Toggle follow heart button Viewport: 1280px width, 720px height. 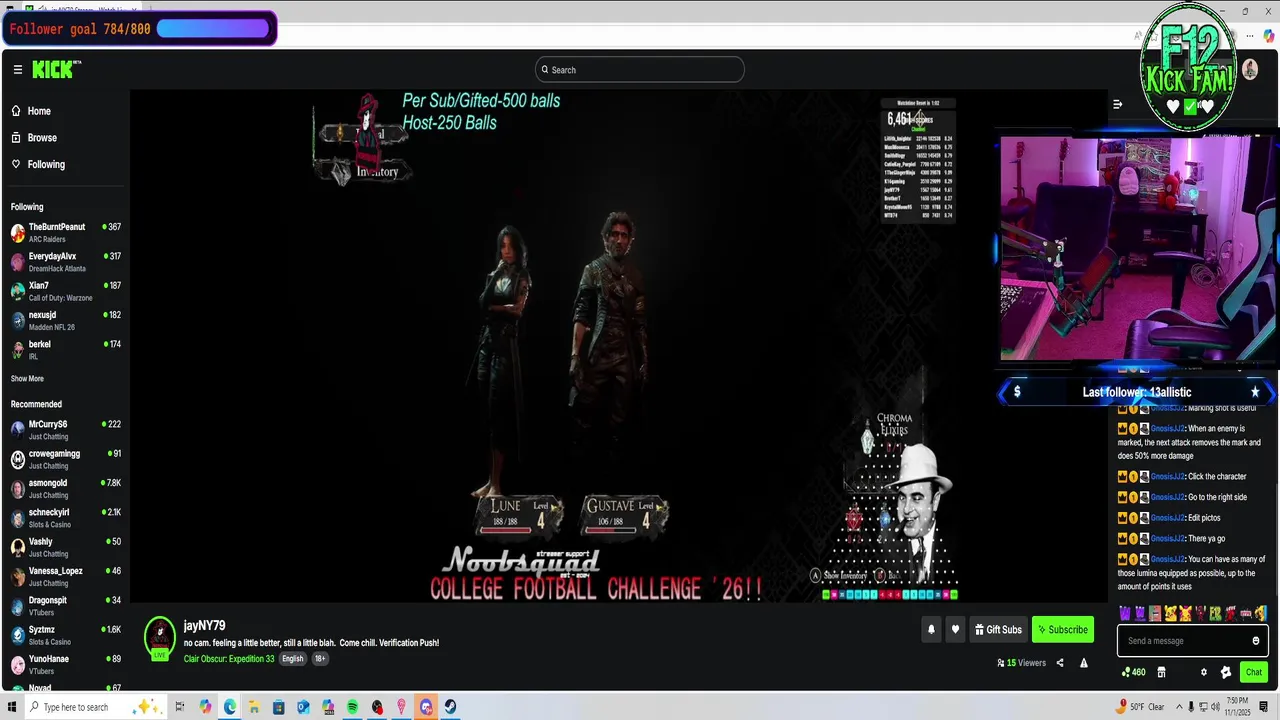pyautogui.click(x=955, y=630)
